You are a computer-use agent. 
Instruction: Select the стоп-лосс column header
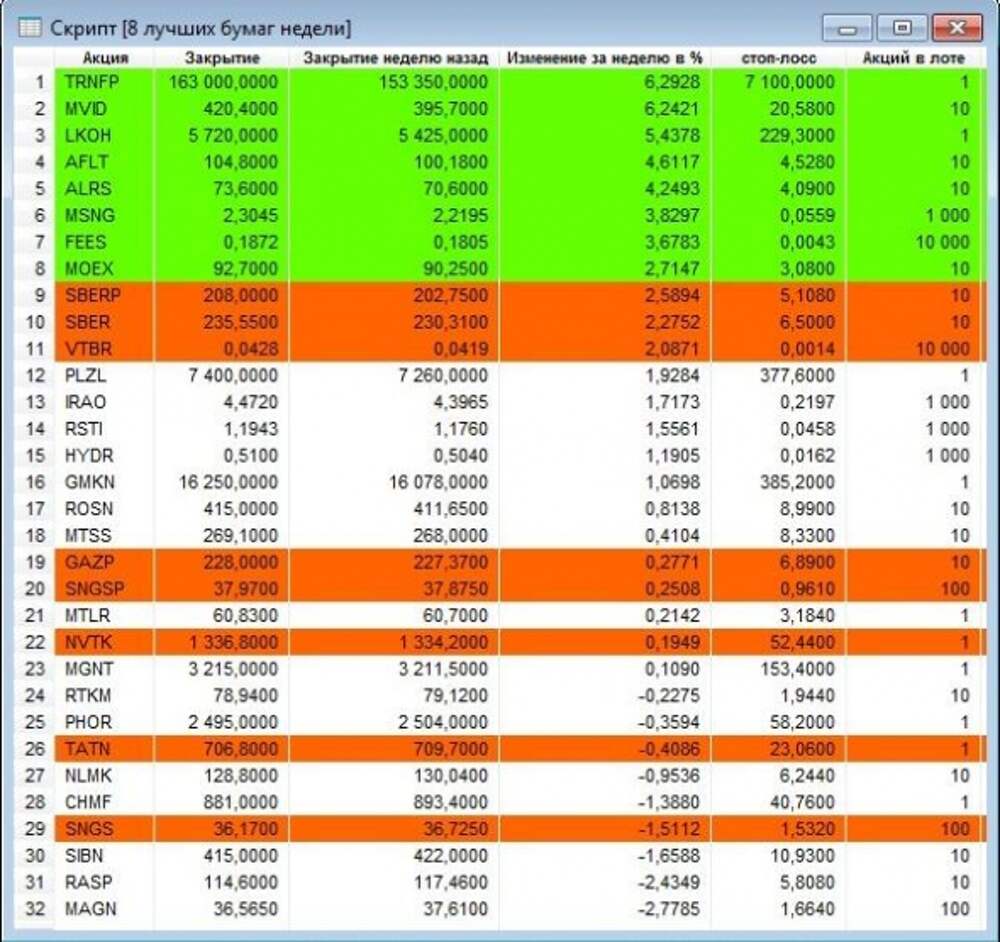pos(781,58)
